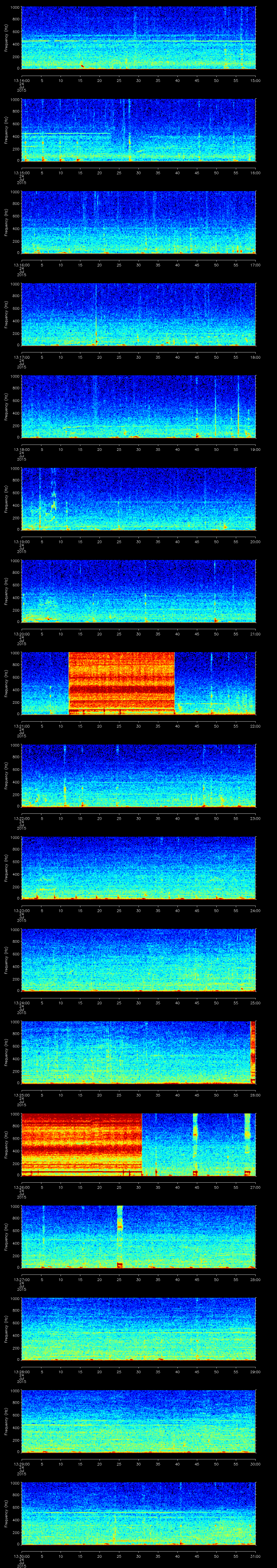The width and height of the screenshot is (277, 1568).
Task: Click the Frequency (Hz) axis label of 13:14:00 spectrogram
Action: 7,38
